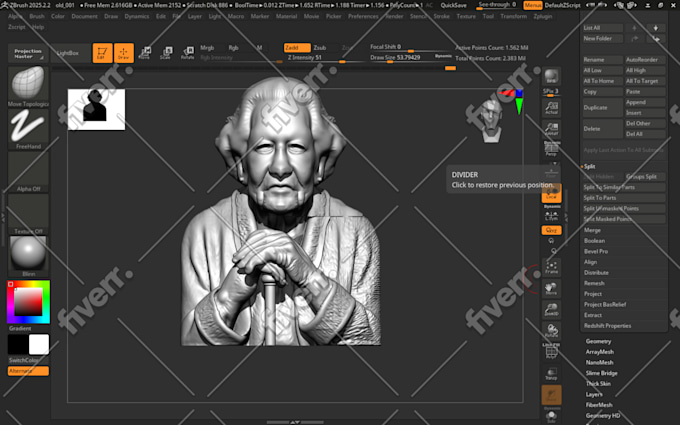Toggle the Persp perspective icon
Viewport: 680px width, 425px height.
point(551,149)
